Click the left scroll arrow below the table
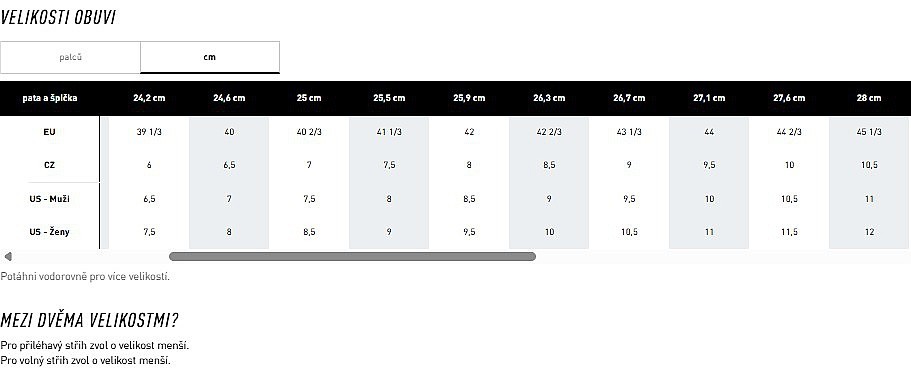911x391 pixels. [x=8, y=256]
